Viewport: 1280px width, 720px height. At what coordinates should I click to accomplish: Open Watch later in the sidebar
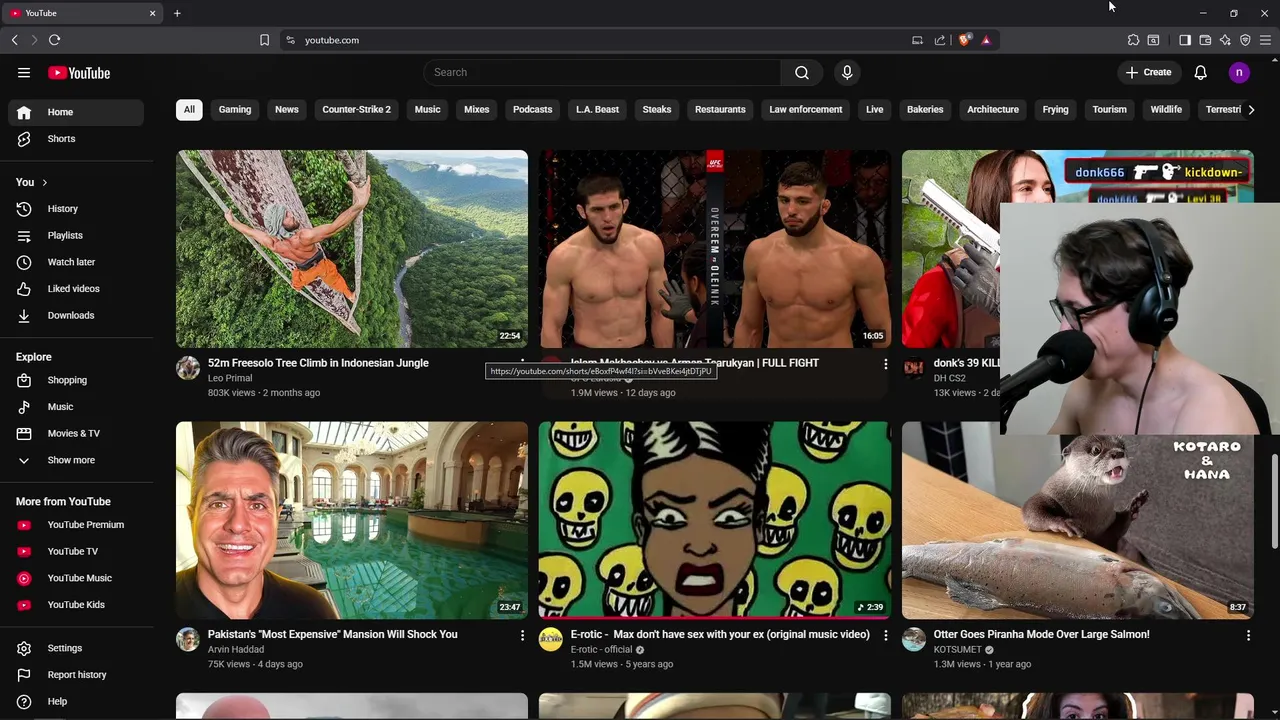[76, 262]
